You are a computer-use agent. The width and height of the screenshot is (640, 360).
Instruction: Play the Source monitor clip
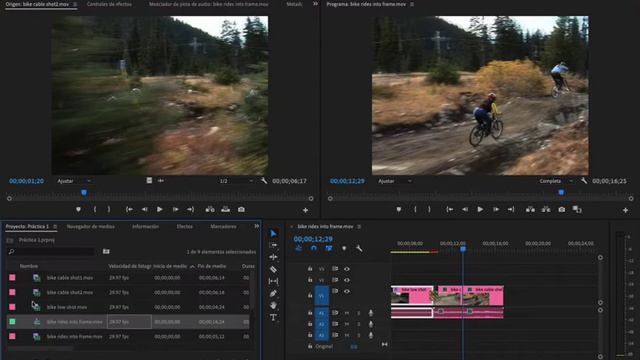(x=160, y=209)
